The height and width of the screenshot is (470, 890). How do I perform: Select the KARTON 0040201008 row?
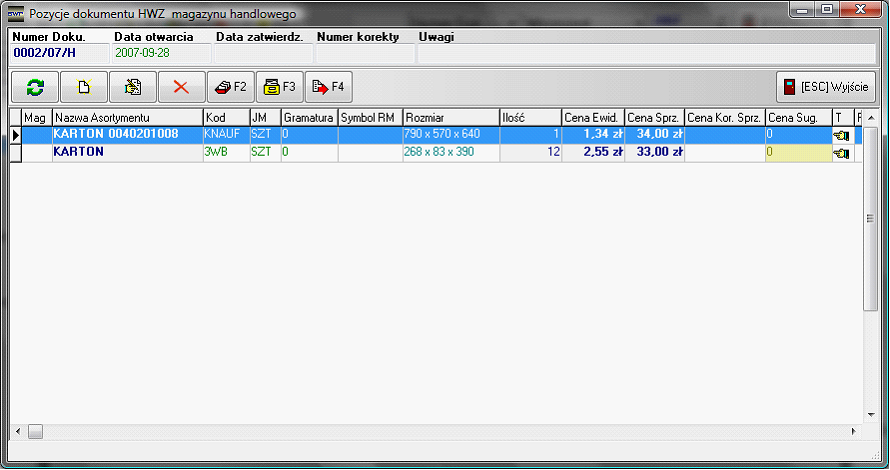tap(126, 134)
